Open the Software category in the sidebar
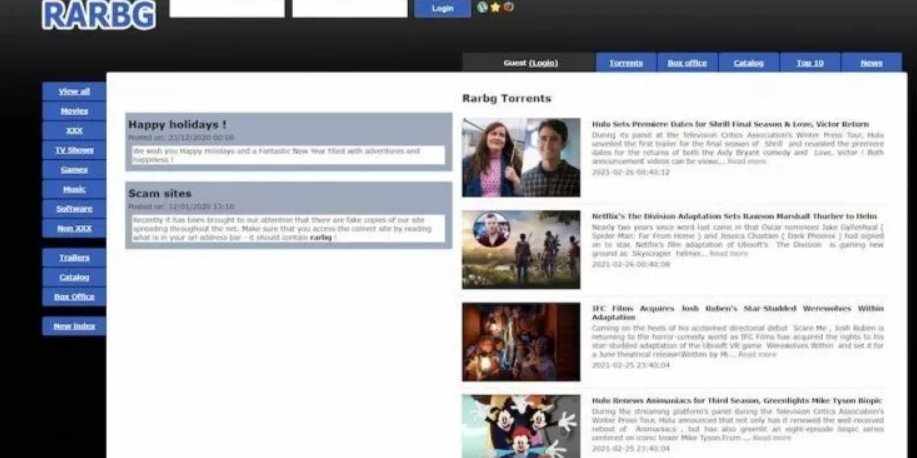The height and width of the screenshot is (458, 917). (74, 209)
